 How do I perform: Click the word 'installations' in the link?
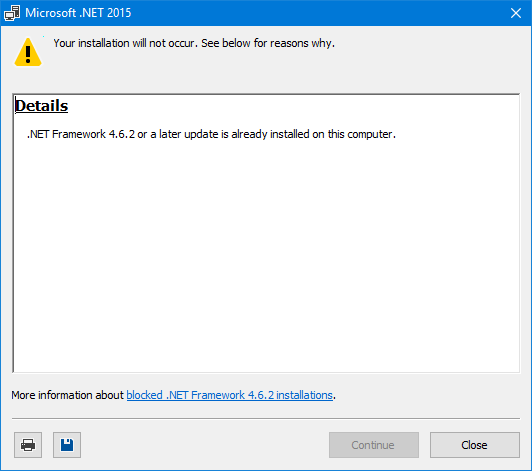coord(304,395)
